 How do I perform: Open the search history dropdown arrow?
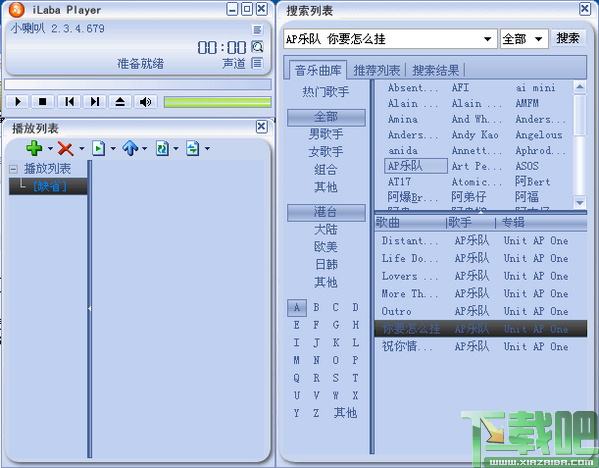[487, 39]
